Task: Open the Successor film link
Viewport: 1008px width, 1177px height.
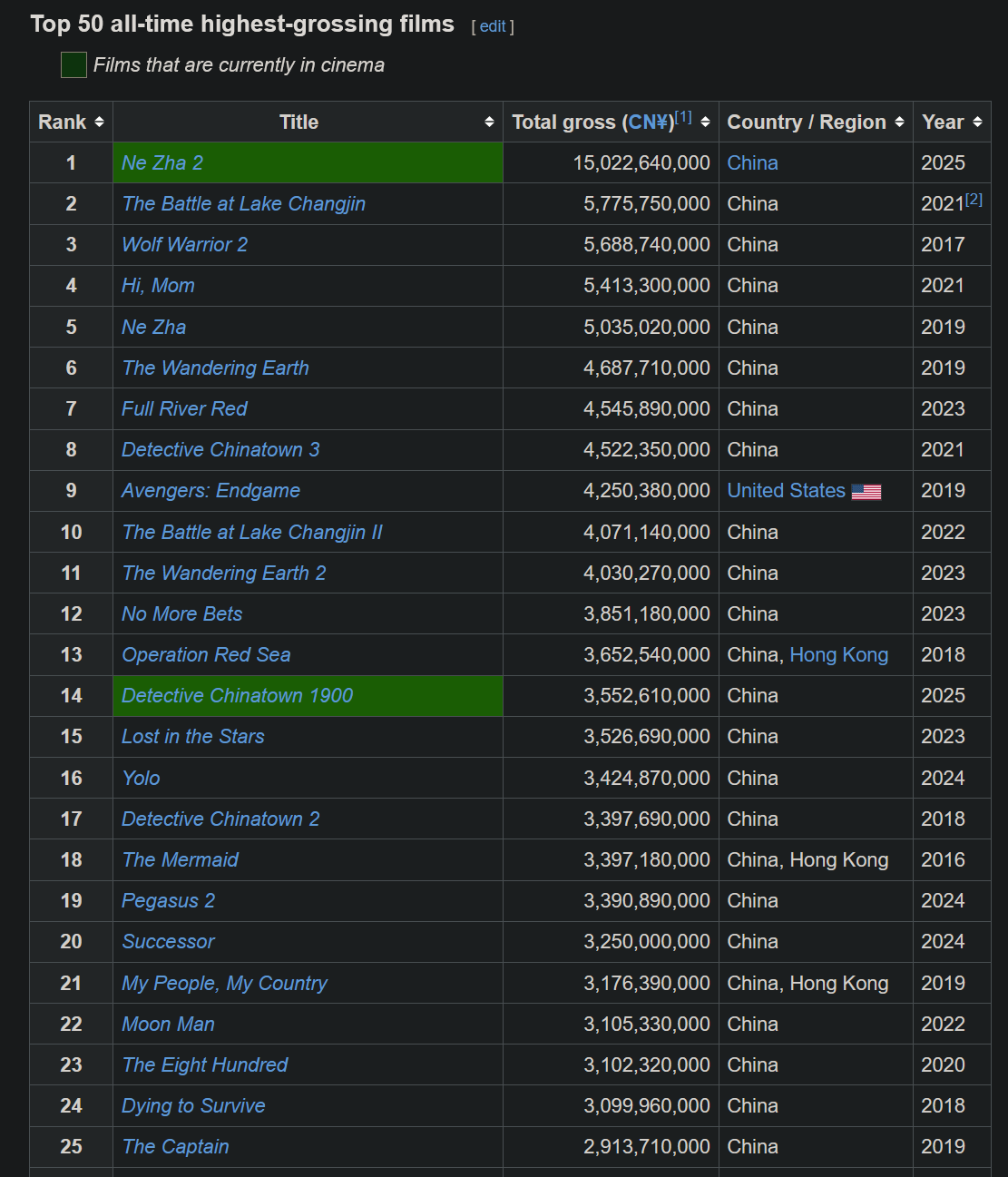Action: 168,942
